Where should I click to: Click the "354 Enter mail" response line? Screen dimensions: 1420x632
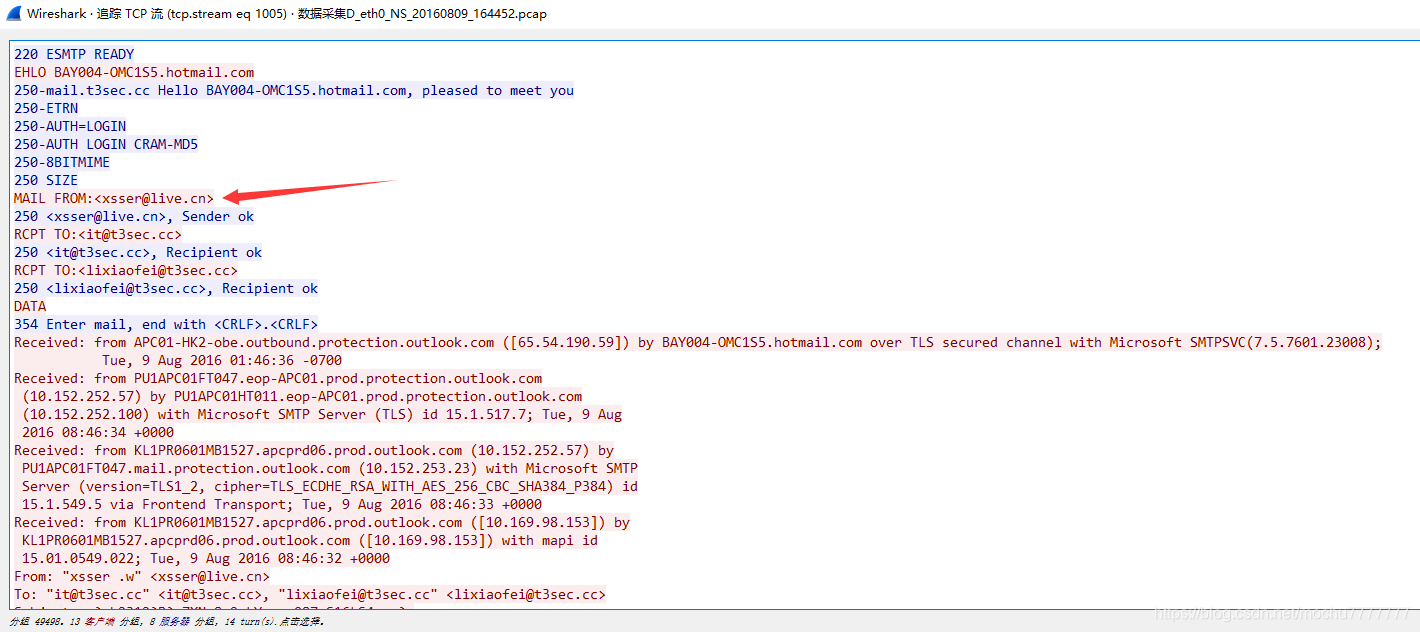point(166,324)
